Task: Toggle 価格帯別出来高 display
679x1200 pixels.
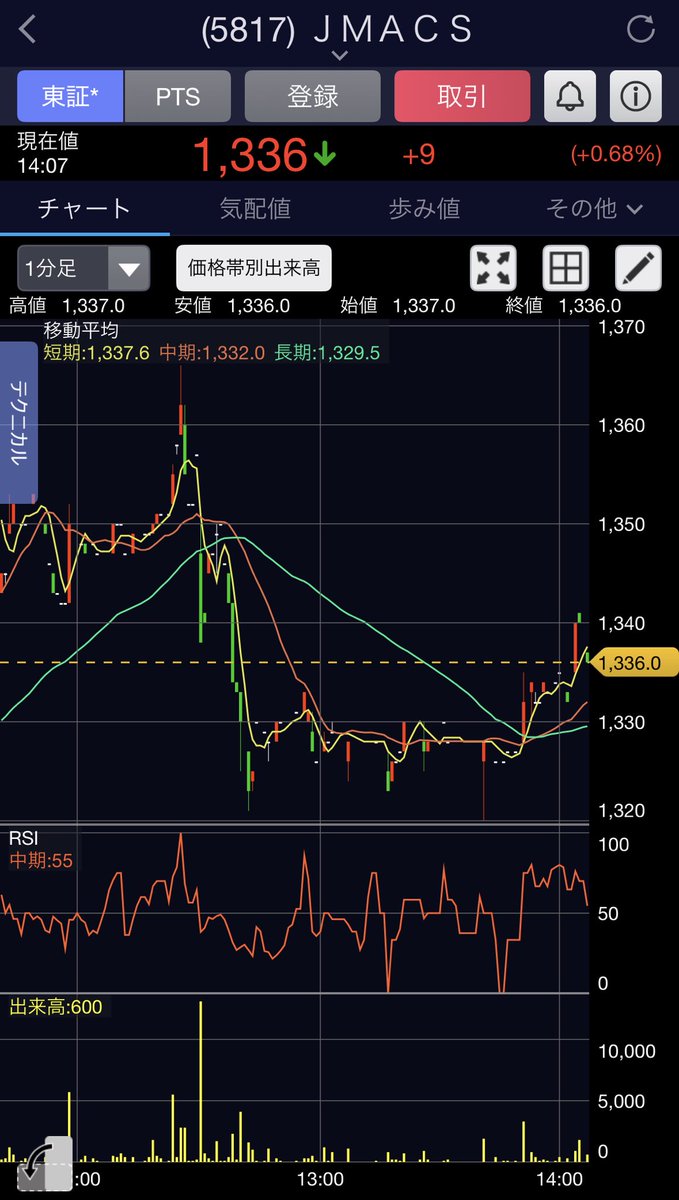Action: [254, 268]
